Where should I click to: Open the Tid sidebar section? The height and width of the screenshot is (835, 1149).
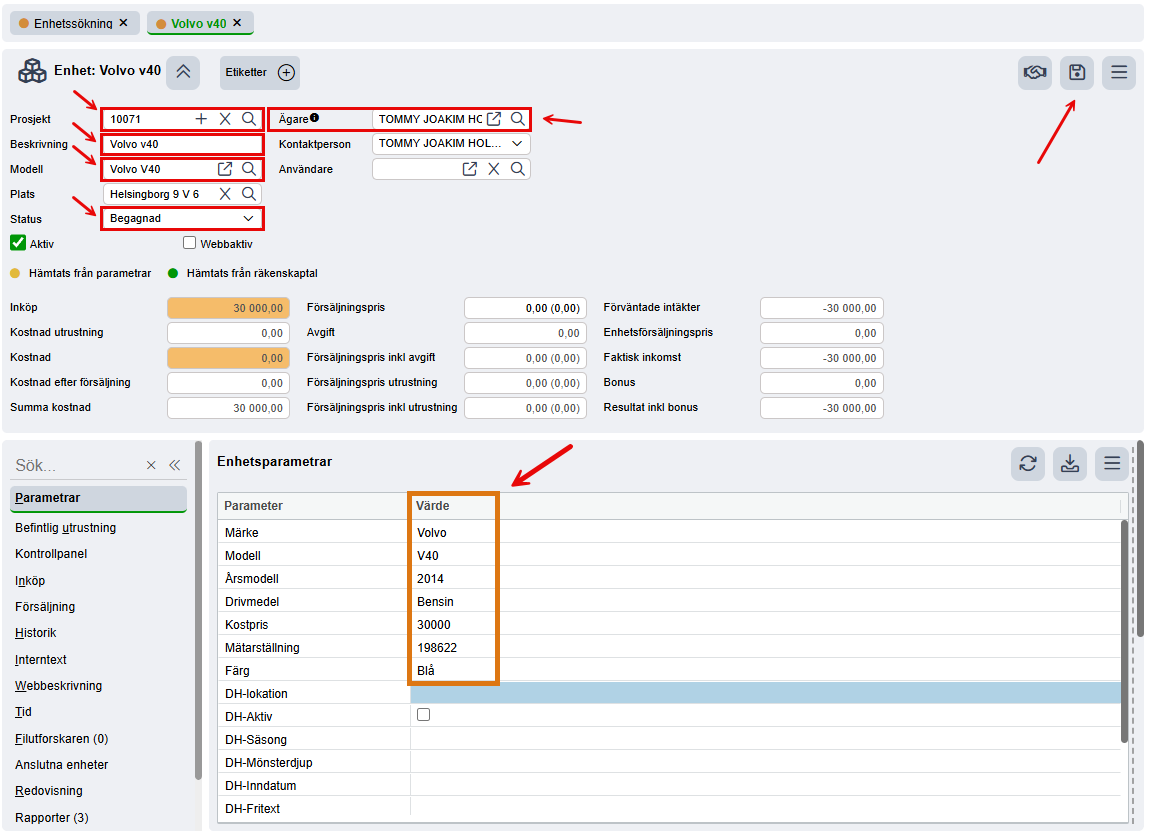(x=23, y=712)
